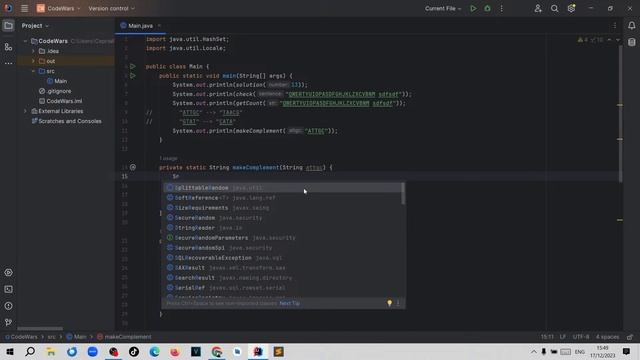Click the warnings count inspection widget

tap(583, 40)
